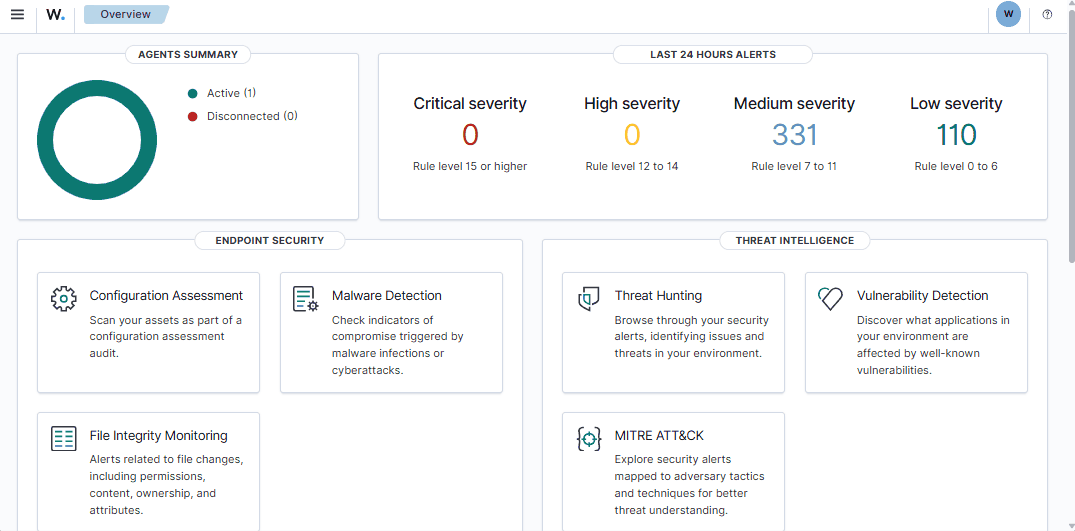This screenshot has height=531, width=1075.
Task: Open the hamburger navigation menu
Action: pyautogui.click(x=18, y=14)
